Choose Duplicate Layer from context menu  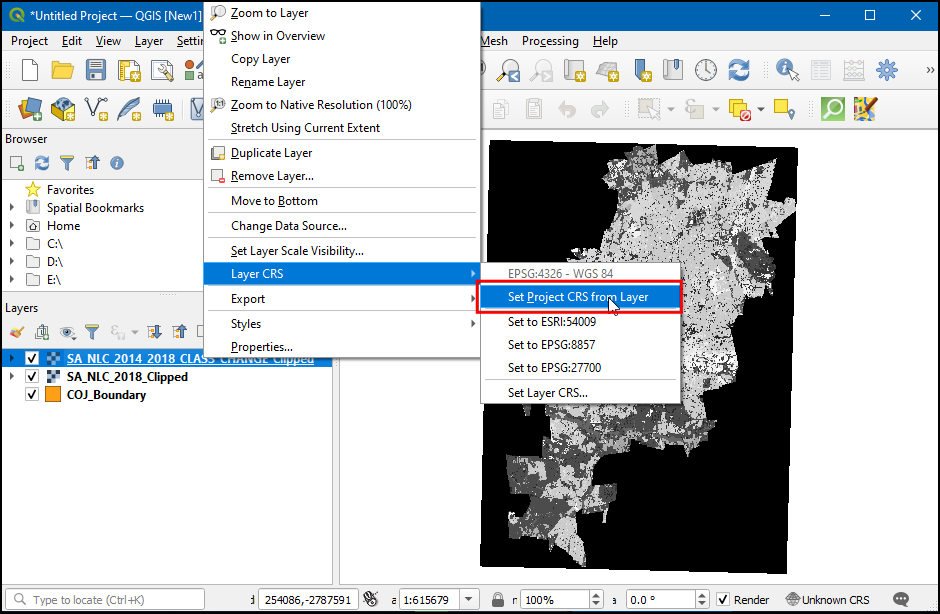click(271, 153)
